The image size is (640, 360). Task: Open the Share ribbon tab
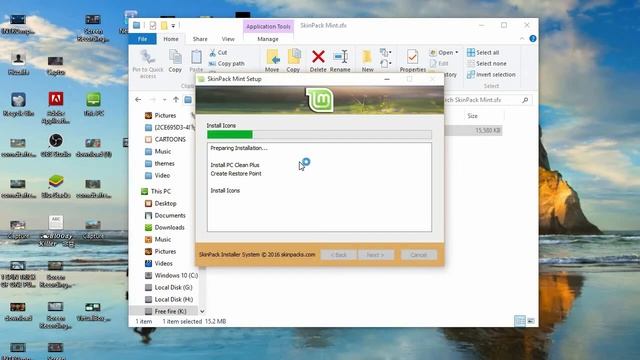tap(200, 39)
